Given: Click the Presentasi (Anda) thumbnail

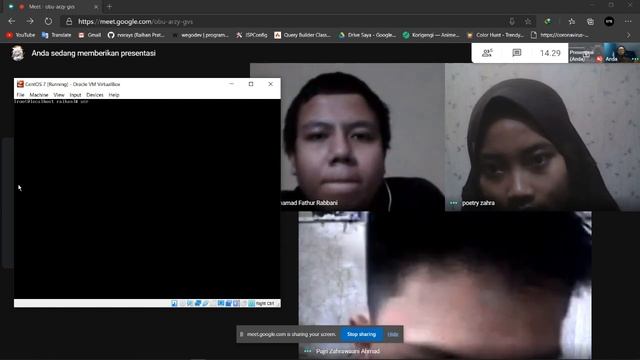Looking at the screenshot, I should tap(586, 53).
